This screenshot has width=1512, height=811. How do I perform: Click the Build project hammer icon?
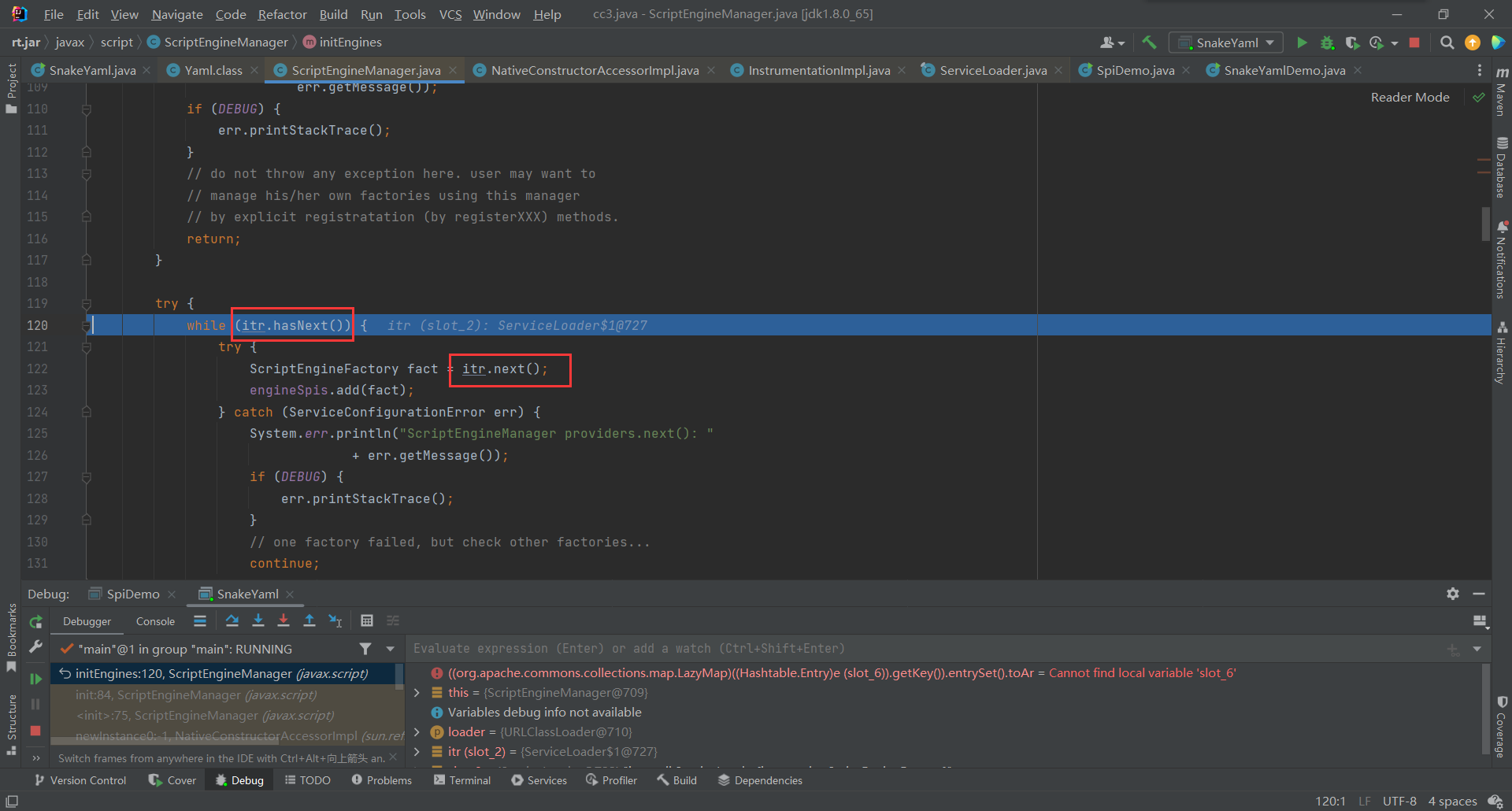(1149, 43)
